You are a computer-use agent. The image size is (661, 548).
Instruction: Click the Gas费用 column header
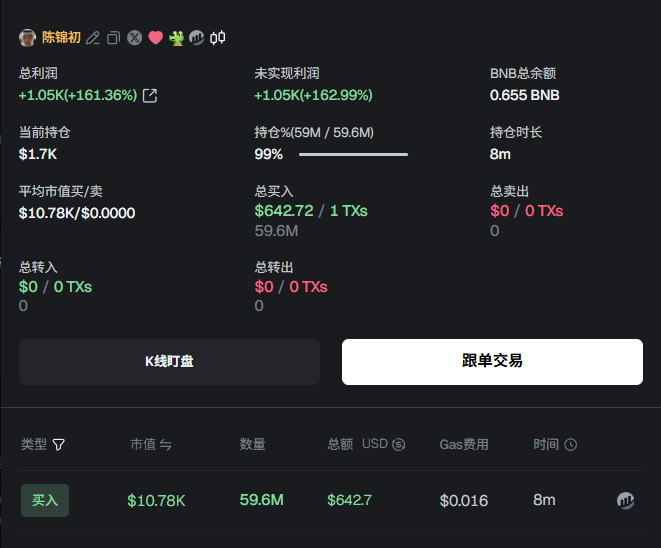pyautogui.click(x=464, y=444)
